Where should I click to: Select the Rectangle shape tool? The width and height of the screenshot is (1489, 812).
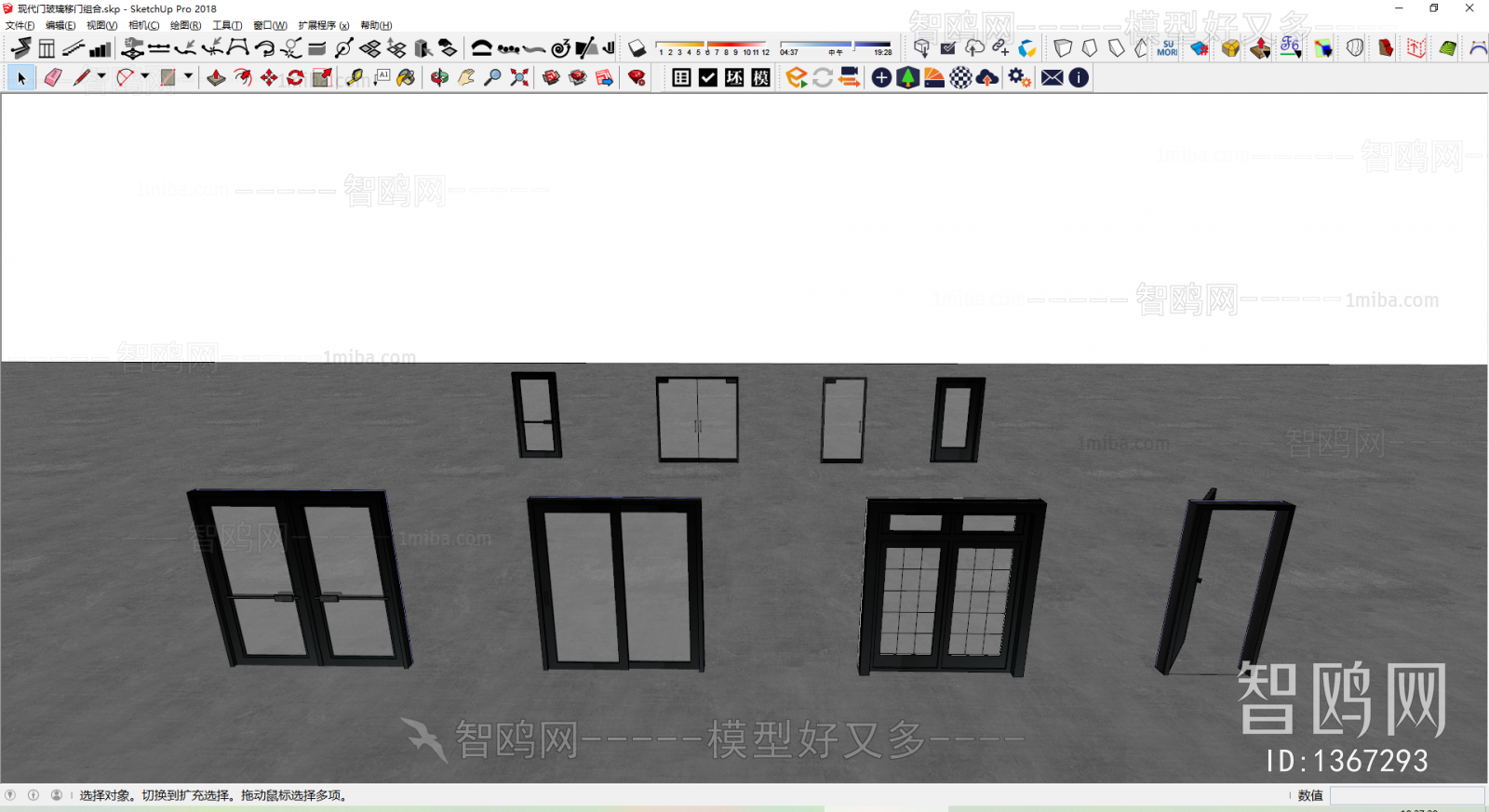pos(168,78)
